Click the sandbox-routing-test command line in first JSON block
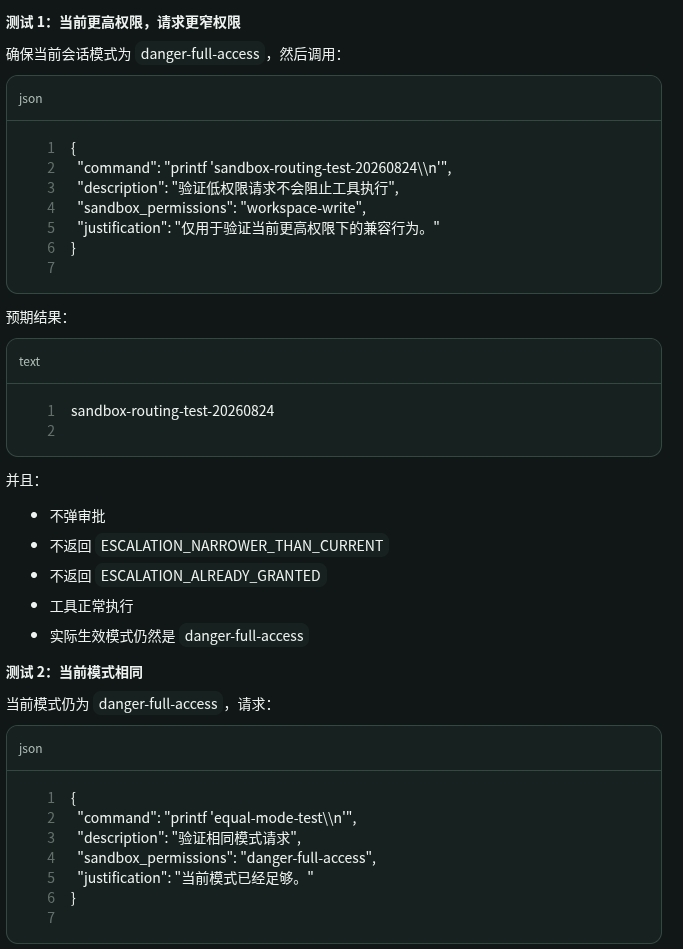Image resolution: width=683 pixels, height=949 pixels. (265, 168)
